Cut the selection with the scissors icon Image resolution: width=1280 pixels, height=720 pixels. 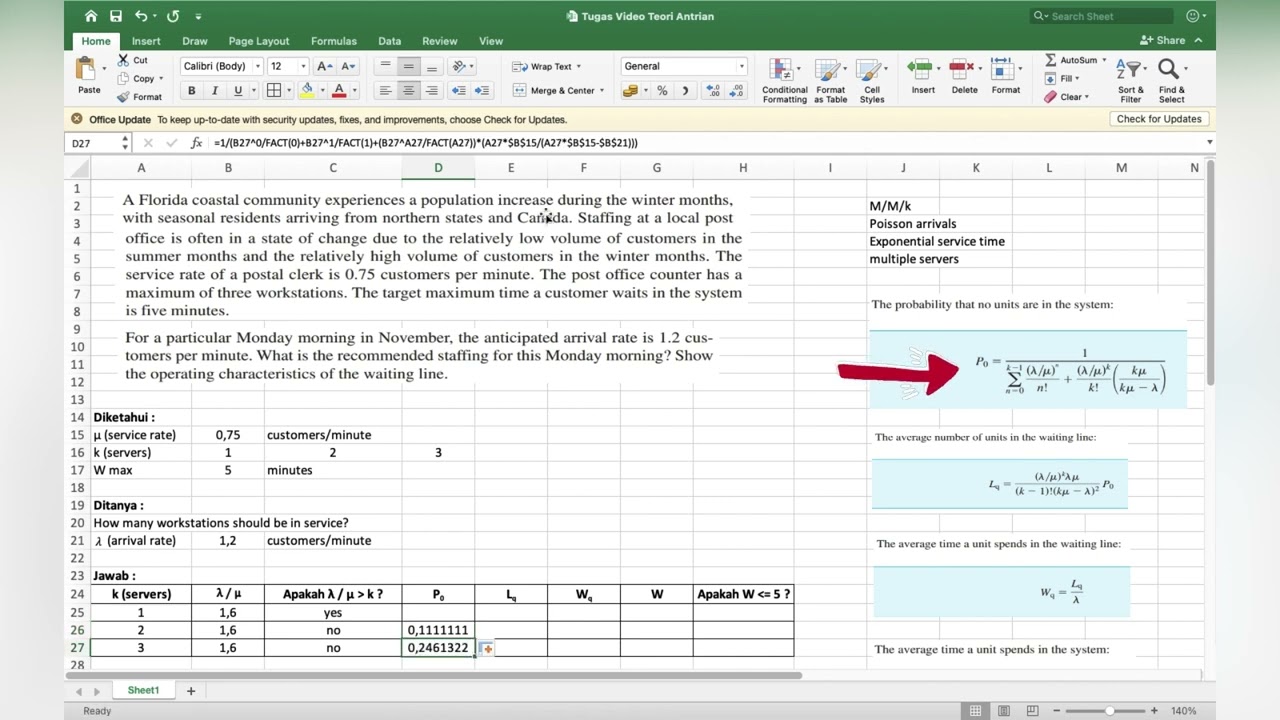tap(124, 60)
